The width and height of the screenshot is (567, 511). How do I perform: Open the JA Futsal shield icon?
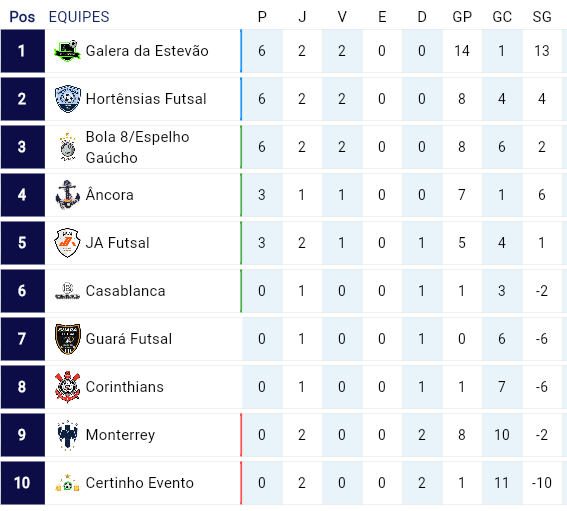pyautogui.click(x=67, y=243)
